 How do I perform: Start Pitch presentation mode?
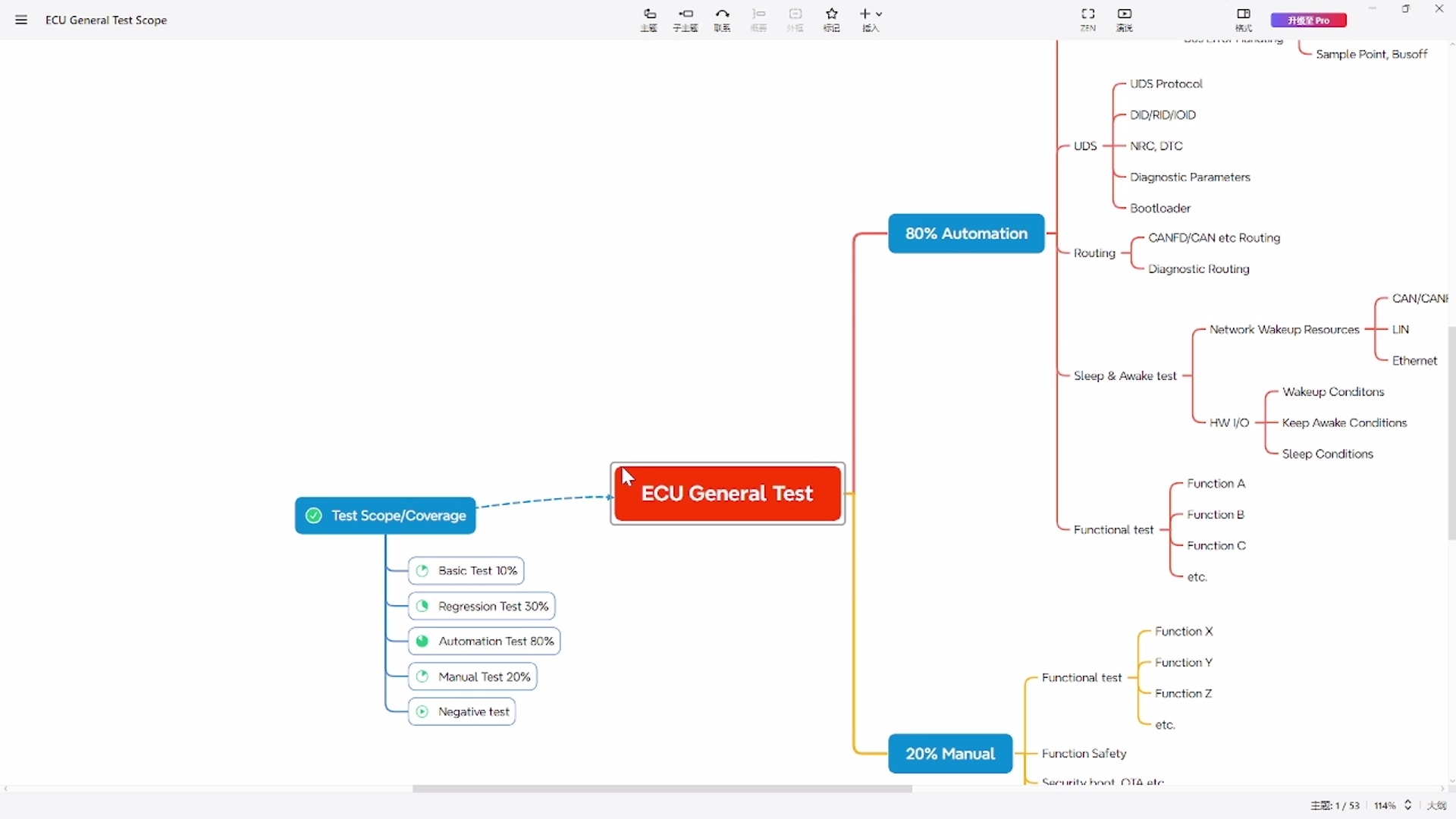point(1125,20)
